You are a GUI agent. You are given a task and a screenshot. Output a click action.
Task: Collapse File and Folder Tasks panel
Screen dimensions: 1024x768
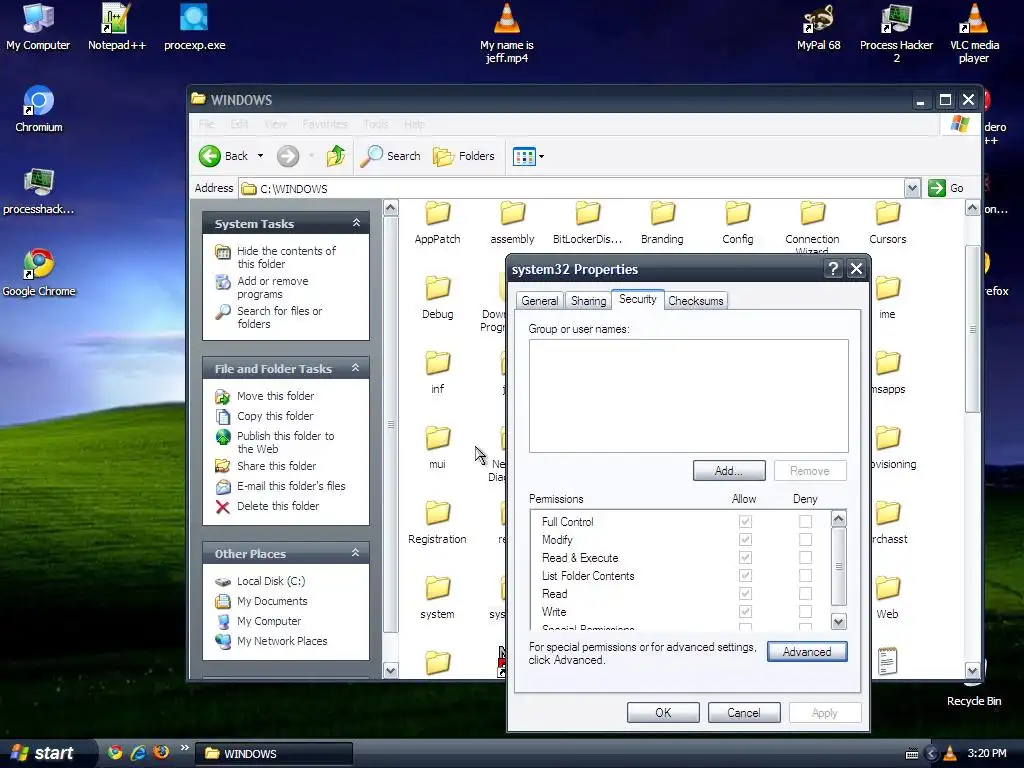(356, 368)
